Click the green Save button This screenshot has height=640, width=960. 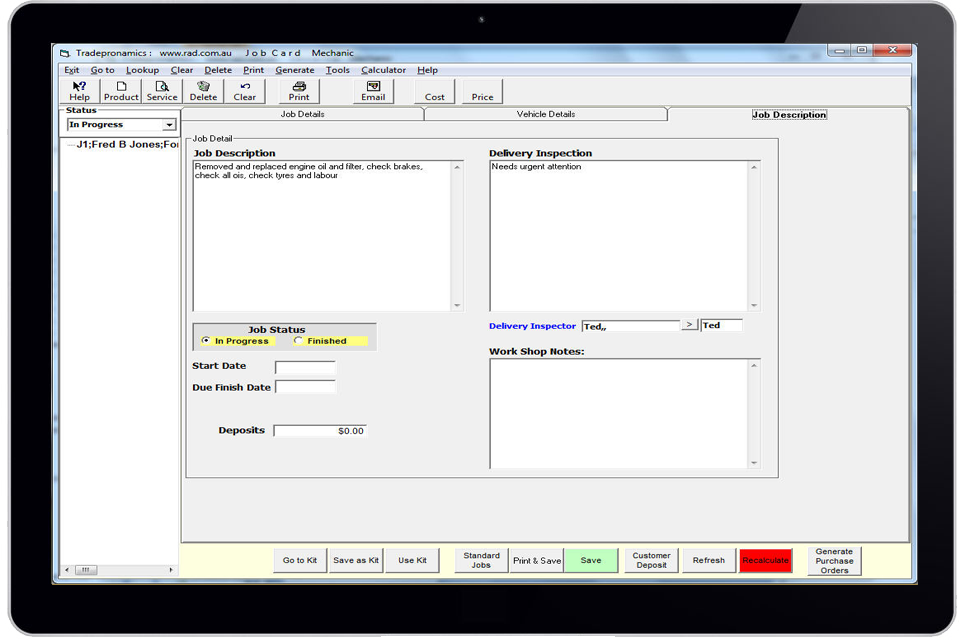[x=591, y=560]
